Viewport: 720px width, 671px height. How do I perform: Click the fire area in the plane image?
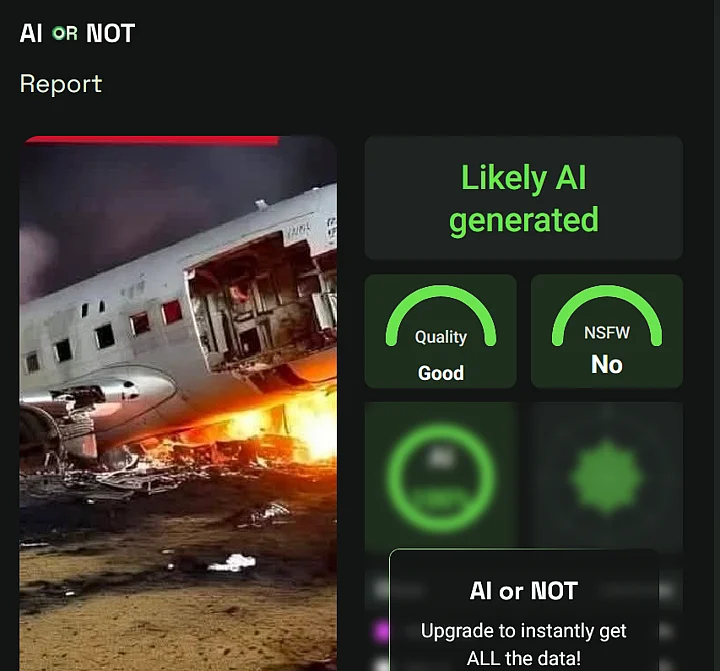pyautogui.click(x=276, y=427)
